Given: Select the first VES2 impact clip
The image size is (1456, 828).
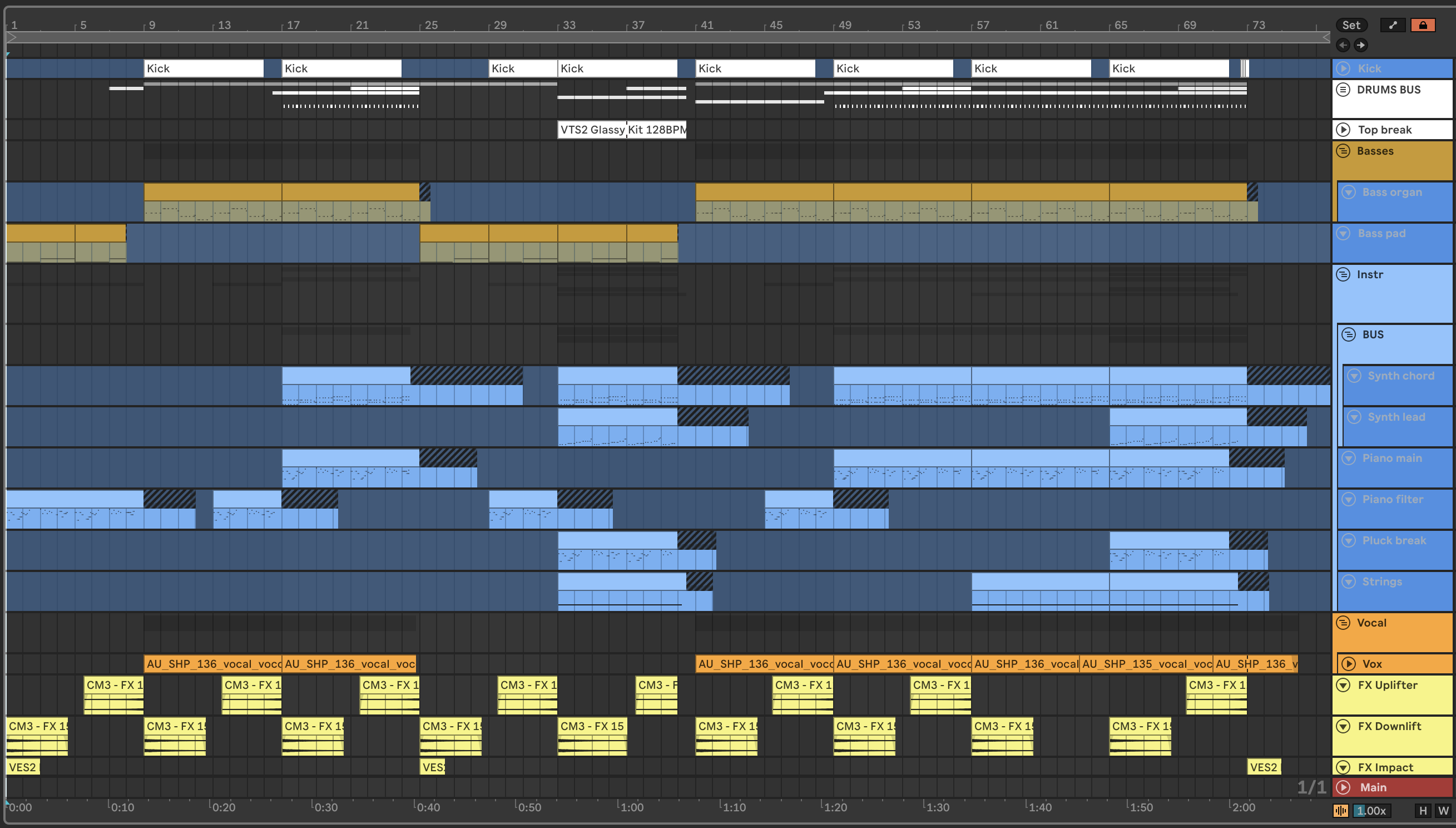Looking at the screenshot, I should [x=23, y=767].
